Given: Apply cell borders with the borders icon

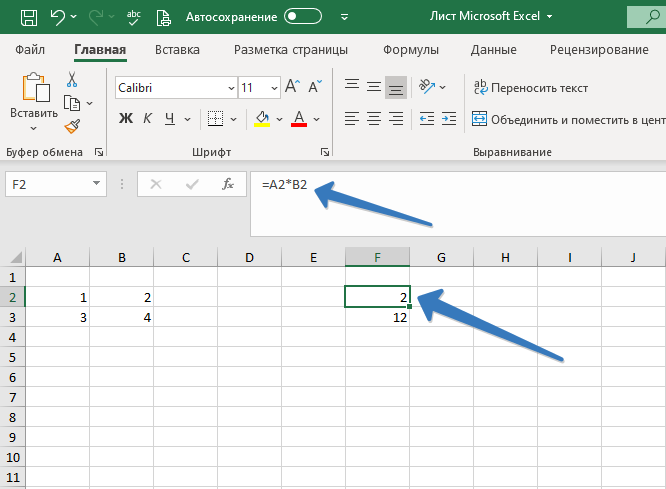Looking at the screenshot, I should [215, 119].
